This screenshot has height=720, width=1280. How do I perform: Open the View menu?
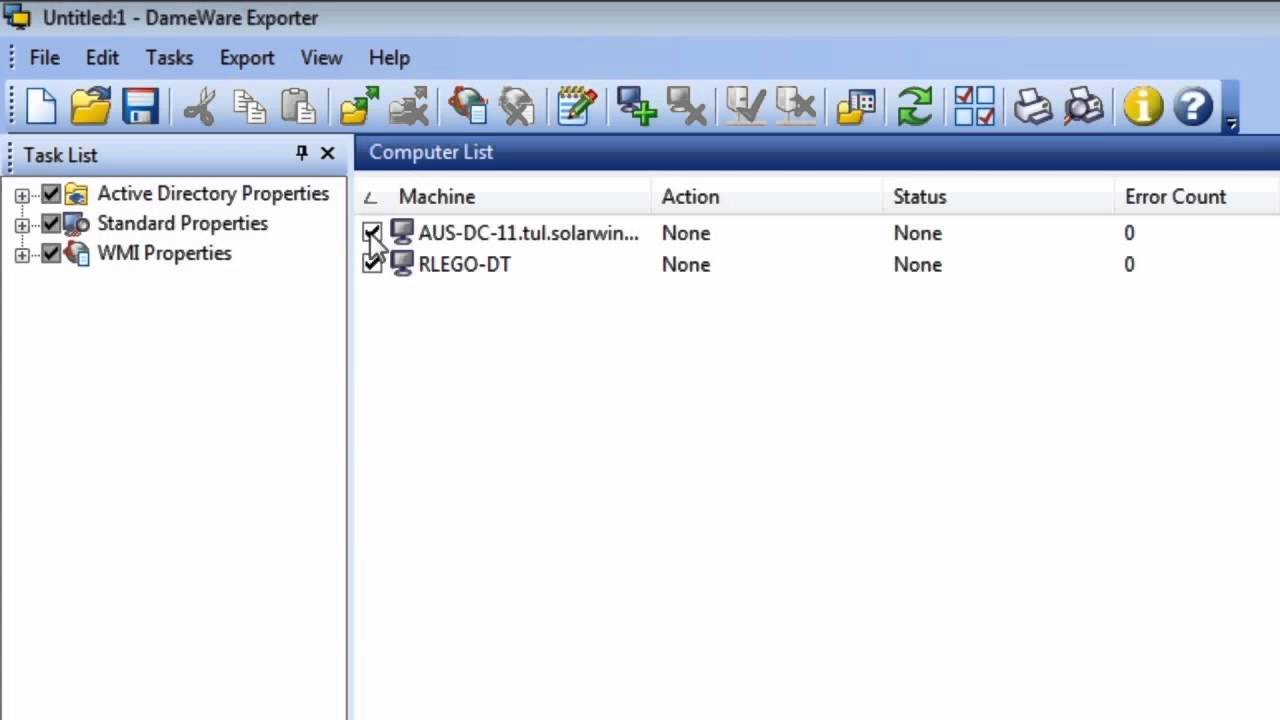(321, 57)
